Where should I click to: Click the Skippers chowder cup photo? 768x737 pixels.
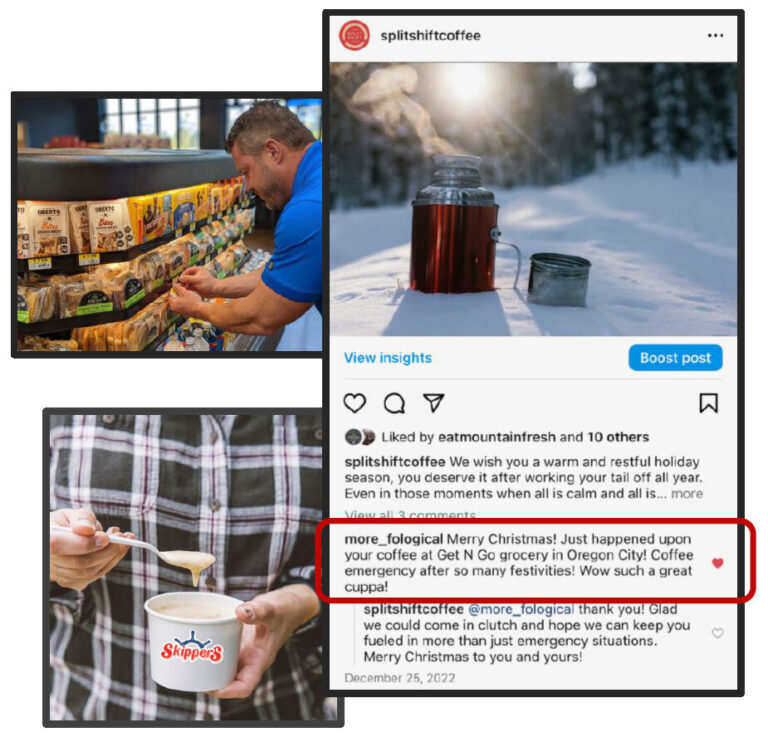(193, 567)
